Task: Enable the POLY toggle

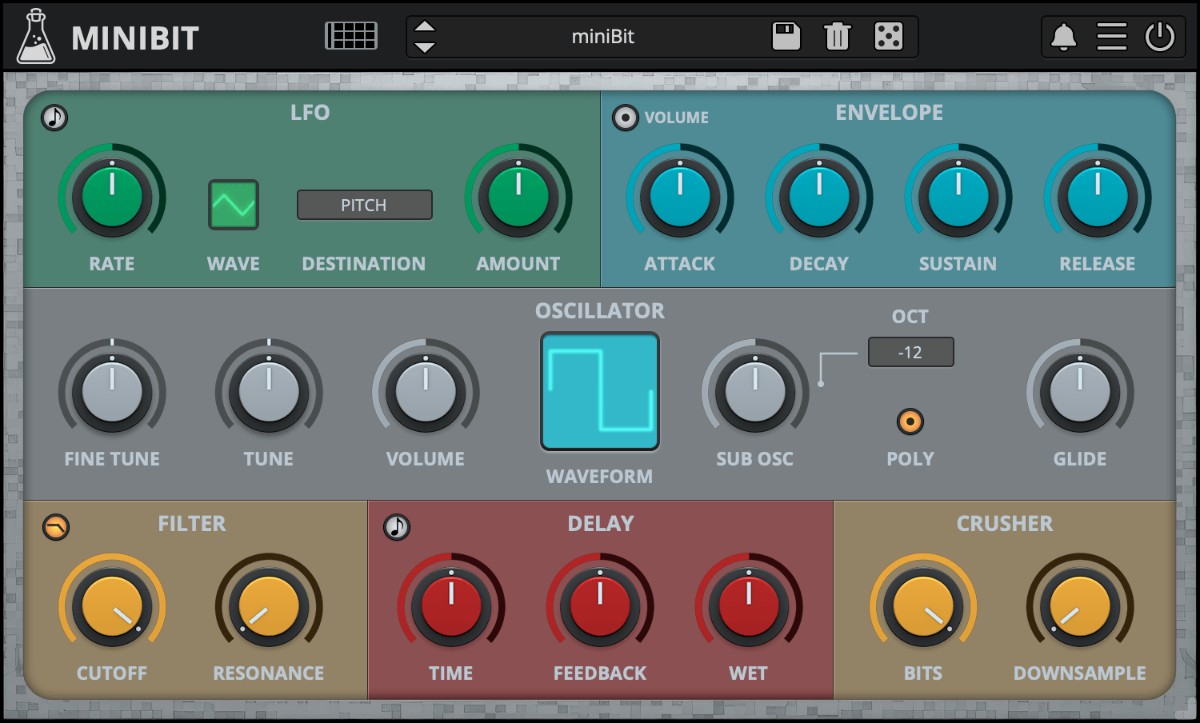Action: (x=910, y=421)
